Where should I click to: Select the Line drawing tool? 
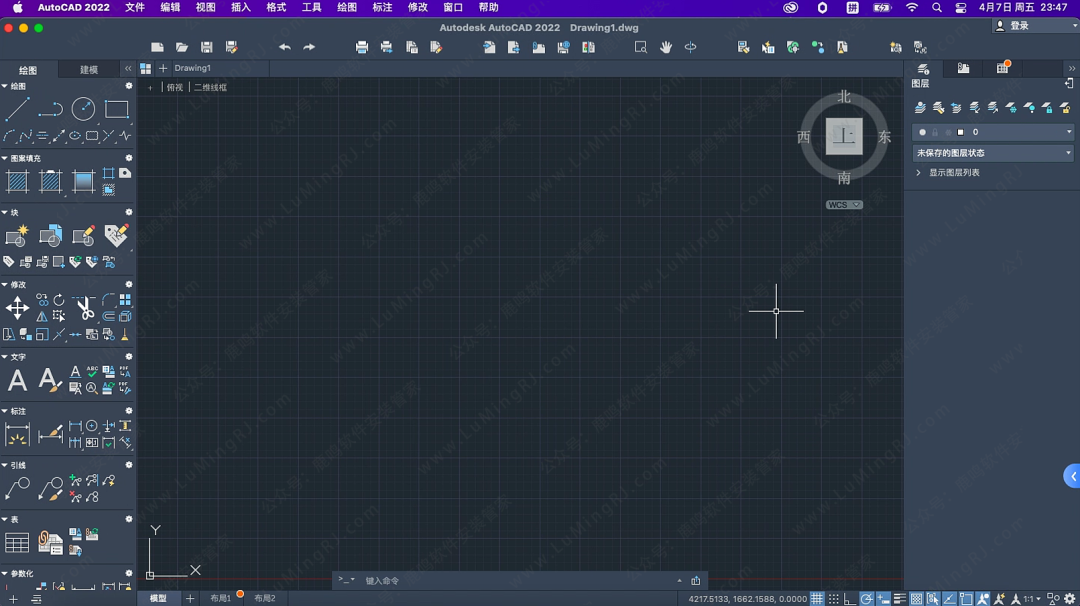[17, 109]
